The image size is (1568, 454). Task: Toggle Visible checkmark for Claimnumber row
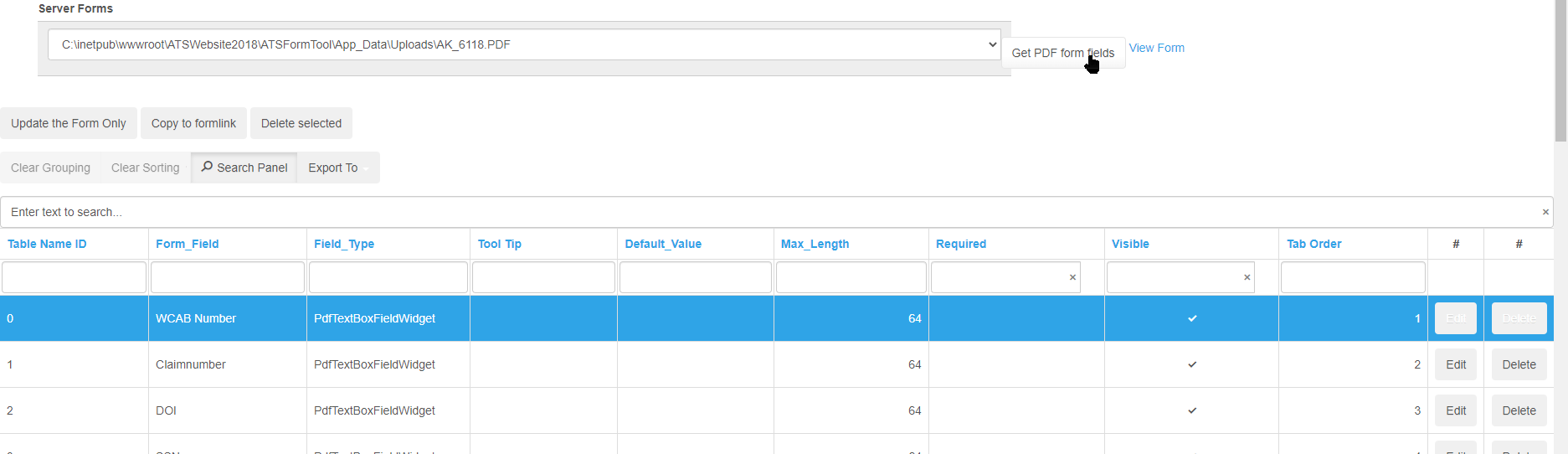pos(1192,364)
